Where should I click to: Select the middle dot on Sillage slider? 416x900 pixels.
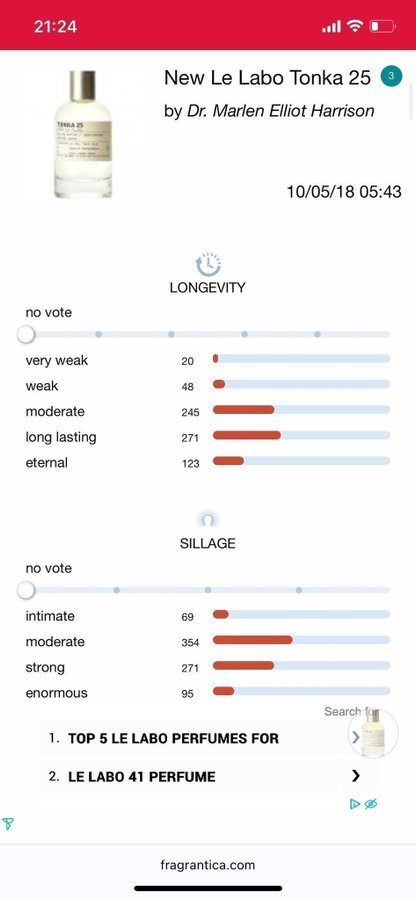coord(208,589)
